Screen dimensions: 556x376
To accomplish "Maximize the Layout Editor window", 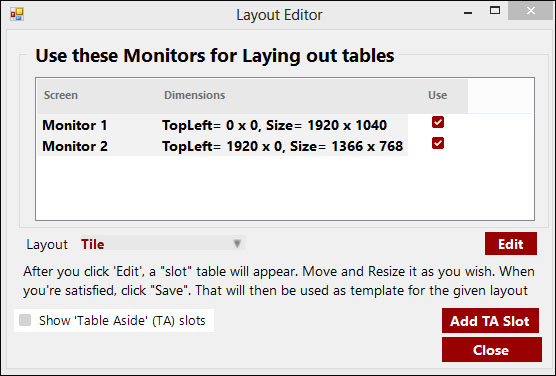I will coord(495,11).
